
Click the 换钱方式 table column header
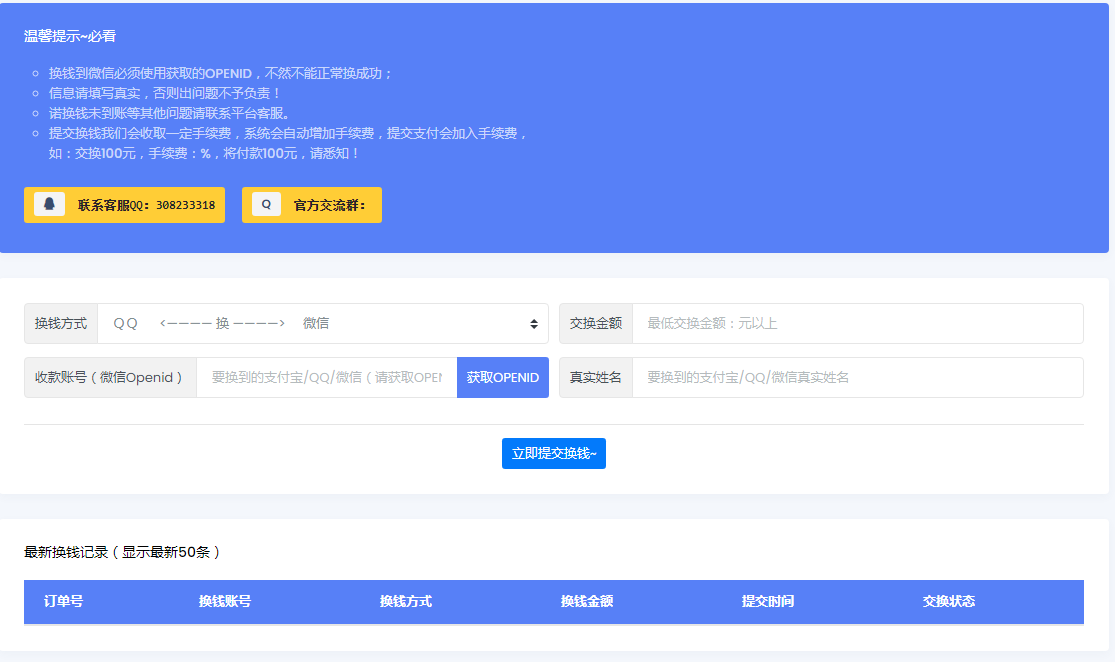(x=405, y=602)
